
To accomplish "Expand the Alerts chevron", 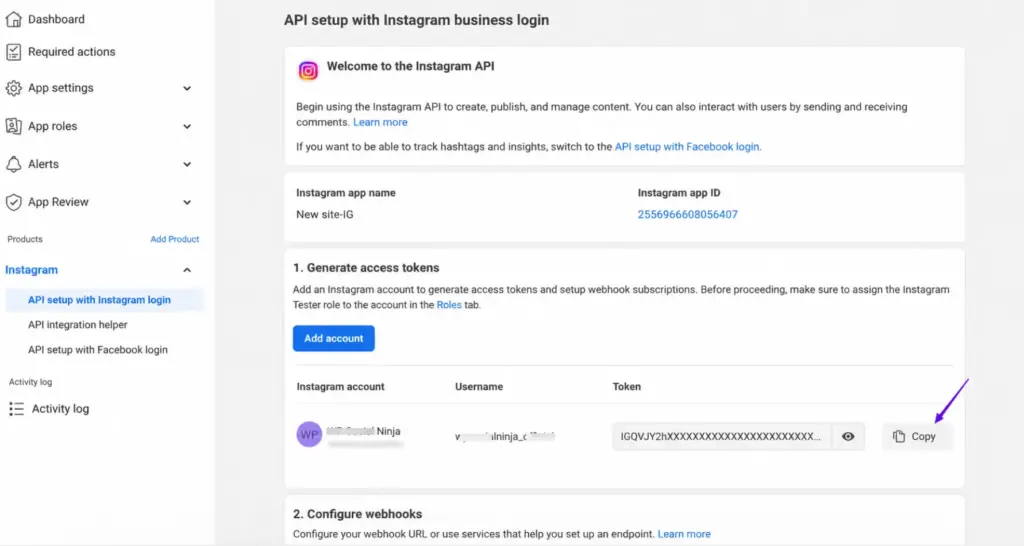I will coord(187,164).
